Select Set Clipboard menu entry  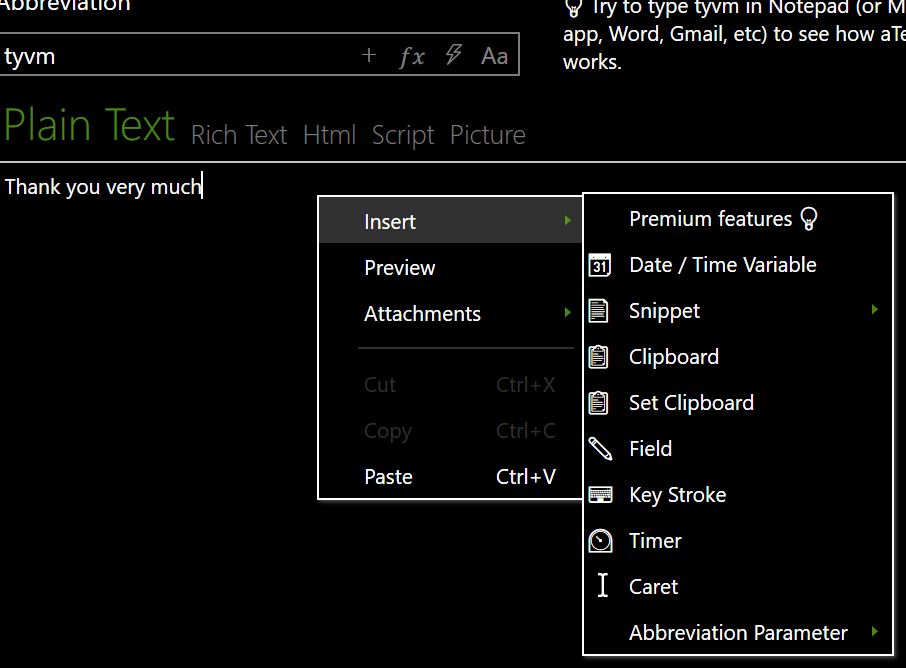tap(691, 403)
